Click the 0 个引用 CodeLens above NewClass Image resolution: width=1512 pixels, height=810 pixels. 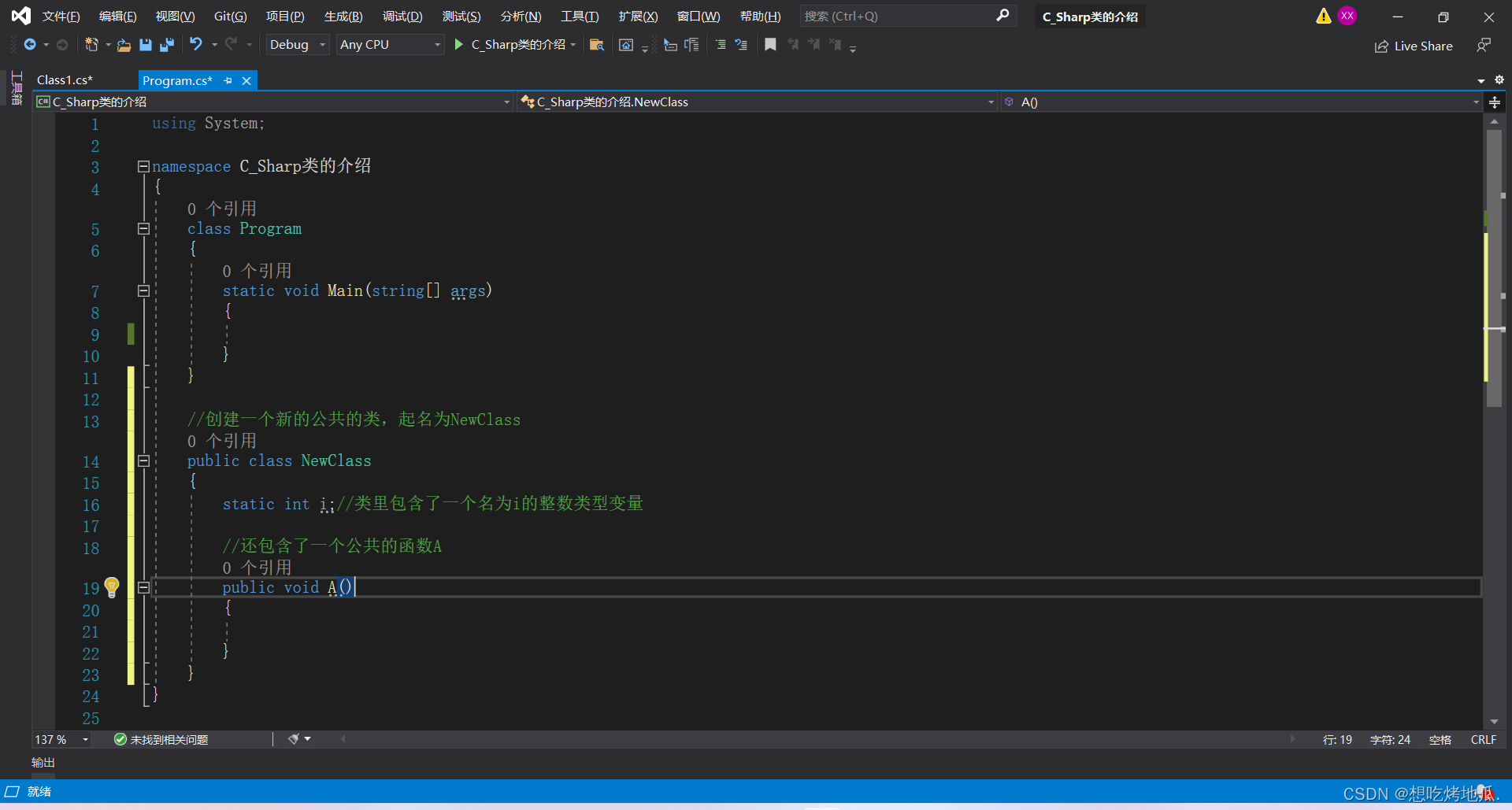pyautogui.click(x=222, y=441)
